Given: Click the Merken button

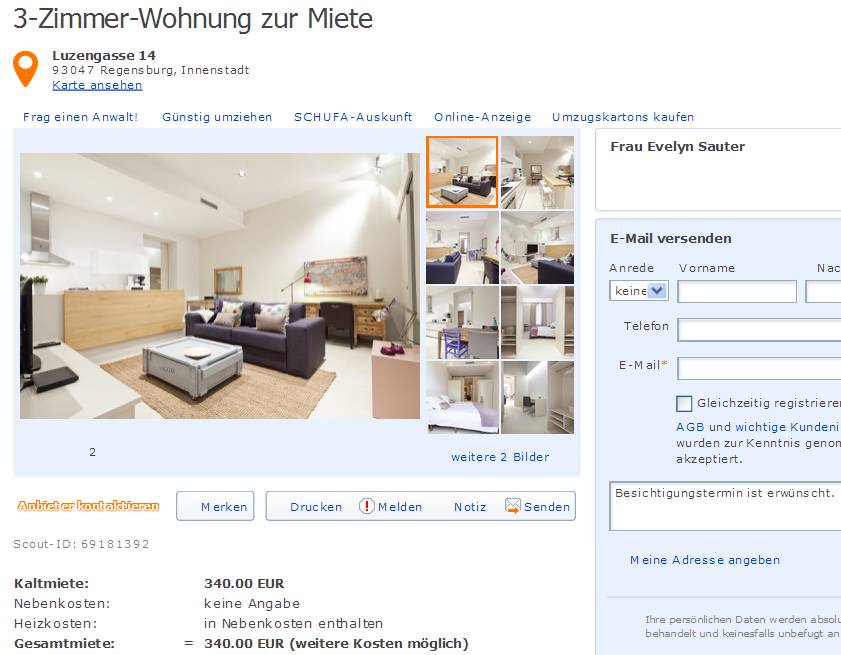Looking at the screenshot, I should [215, 506].
